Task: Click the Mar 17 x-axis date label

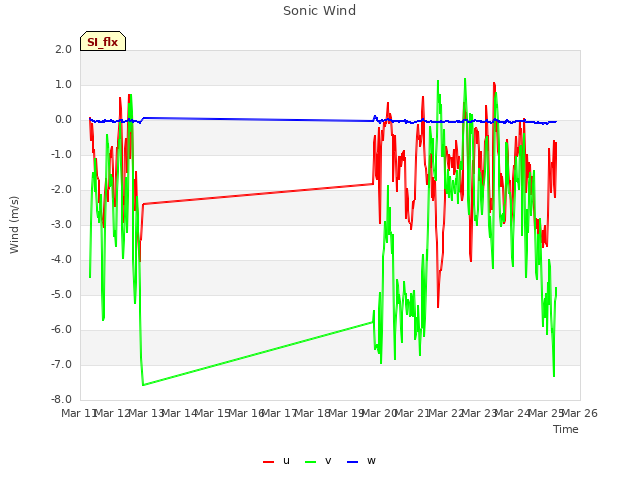Action: 280,413
